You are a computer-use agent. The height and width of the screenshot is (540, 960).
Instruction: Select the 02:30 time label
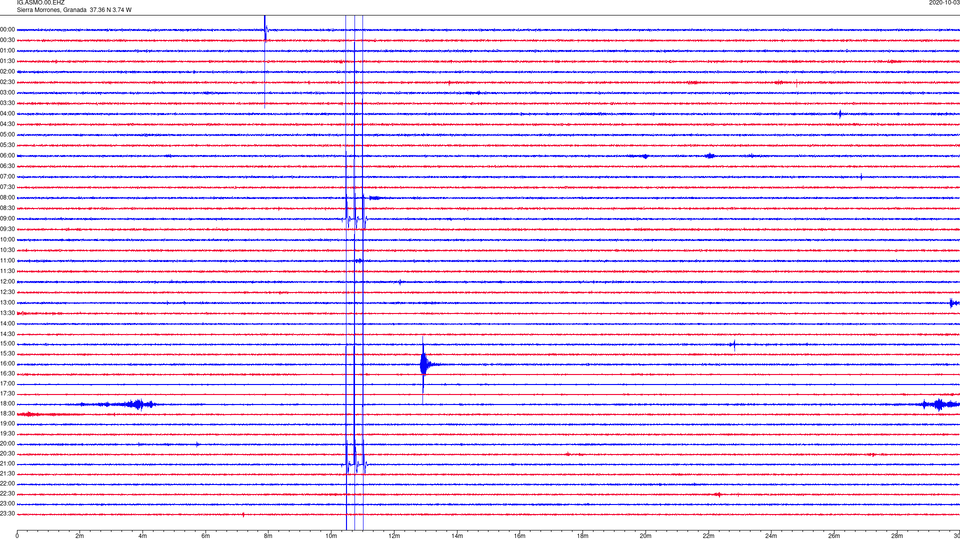(x=7, y=82)
